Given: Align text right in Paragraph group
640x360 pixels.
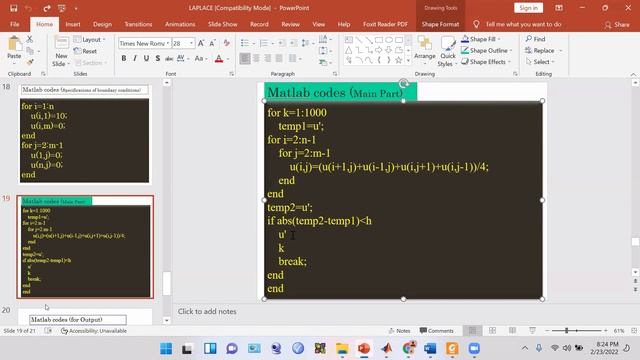Looking at the screenshot, I should click(x=268, y=59).
